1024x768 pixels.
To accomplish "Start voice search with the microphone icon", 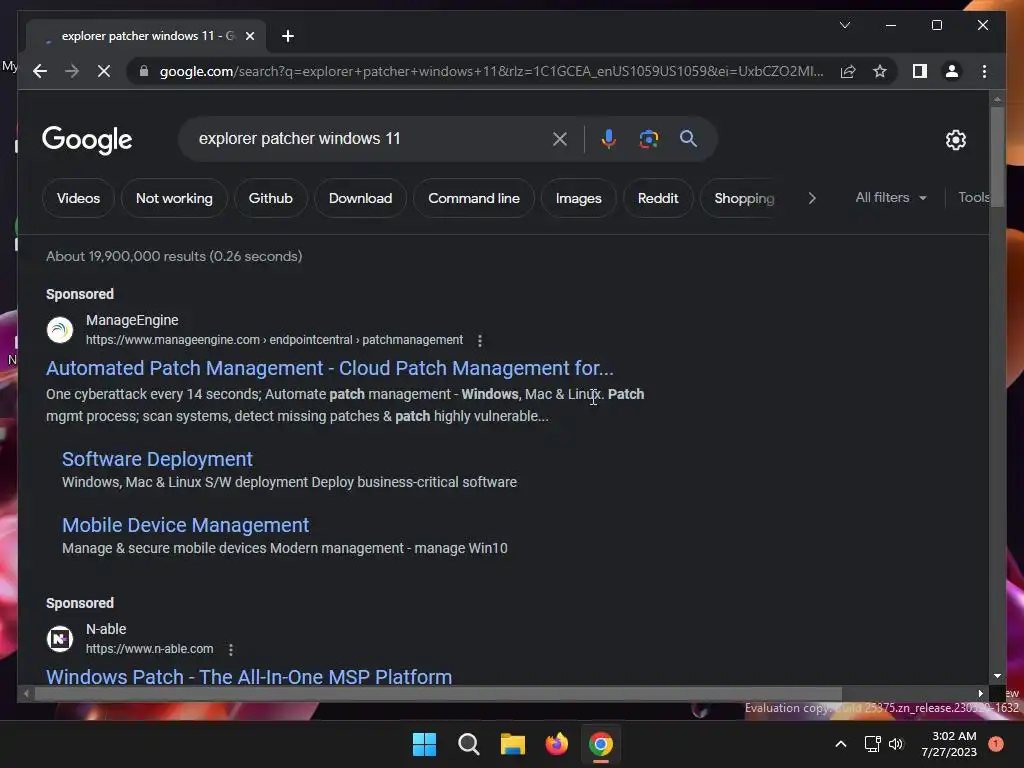I will (609, 138).
